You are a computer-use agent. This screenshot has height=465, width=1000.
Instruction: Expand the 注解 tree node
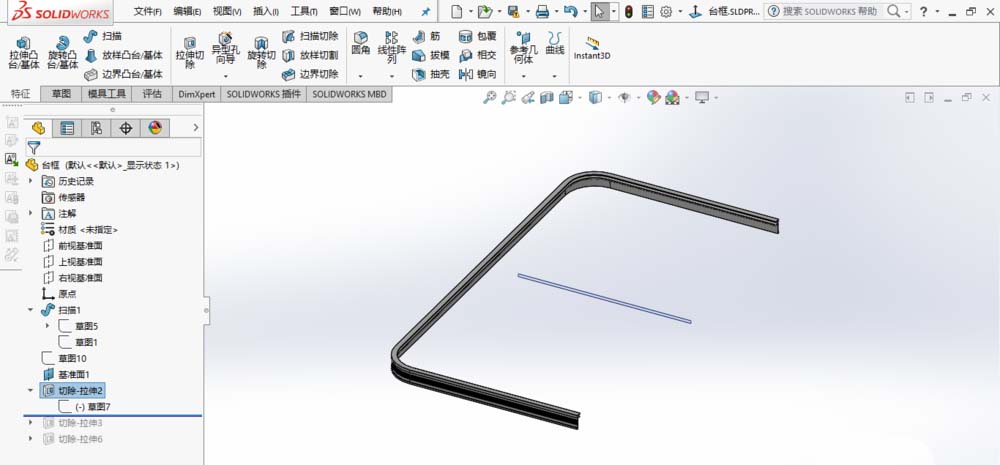[x=31, y=213]
